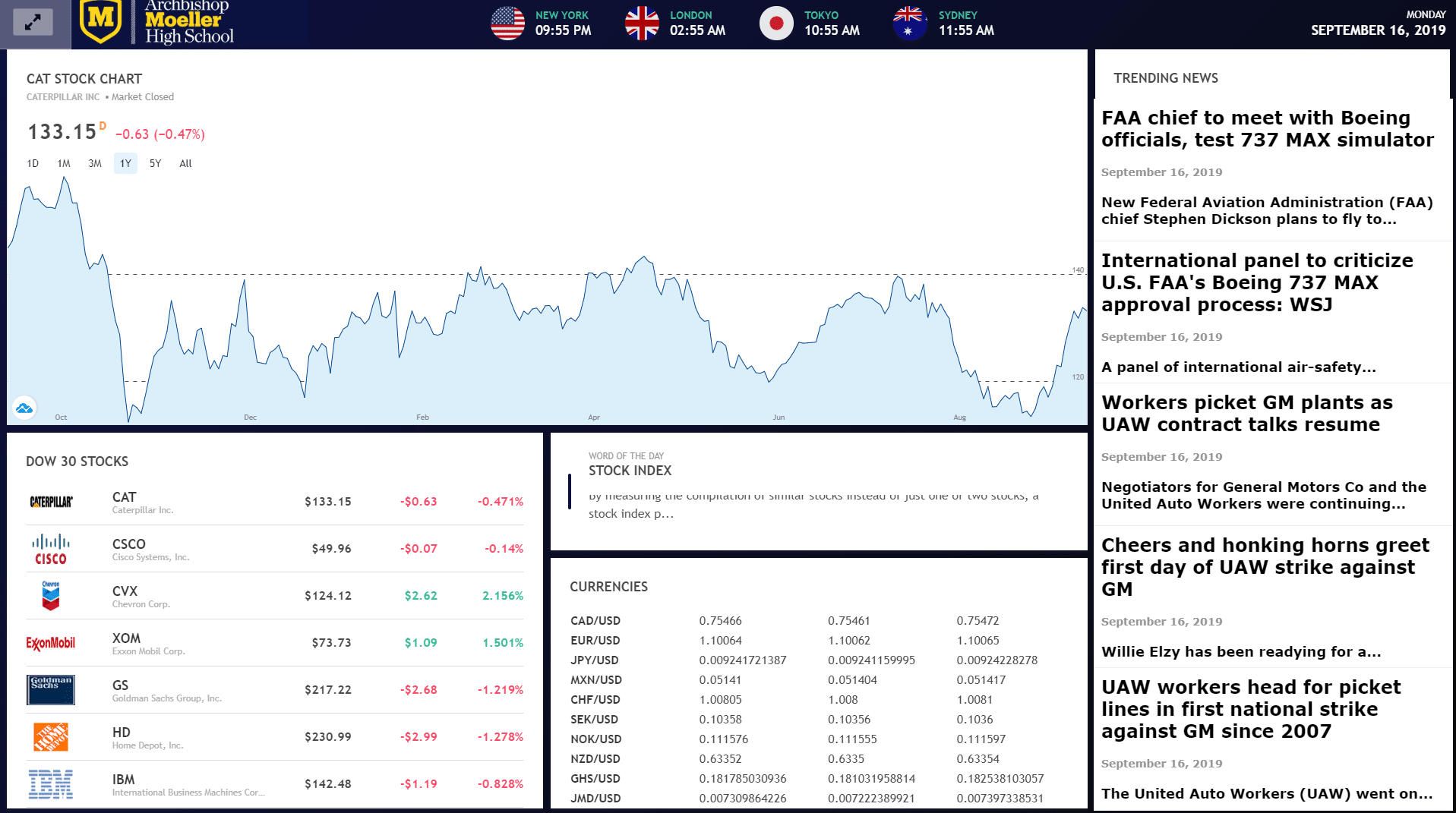Click the Australia flag icon

pyautogui.click(x=910, y=23)
